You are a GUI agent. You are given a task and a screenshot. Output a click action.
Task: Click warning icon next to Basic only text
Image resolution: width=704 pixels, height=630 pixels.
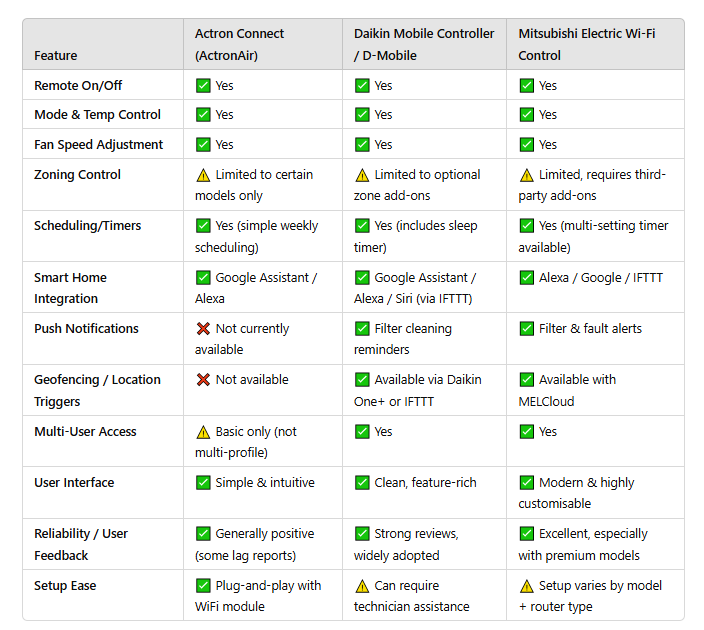click(203, 432)
